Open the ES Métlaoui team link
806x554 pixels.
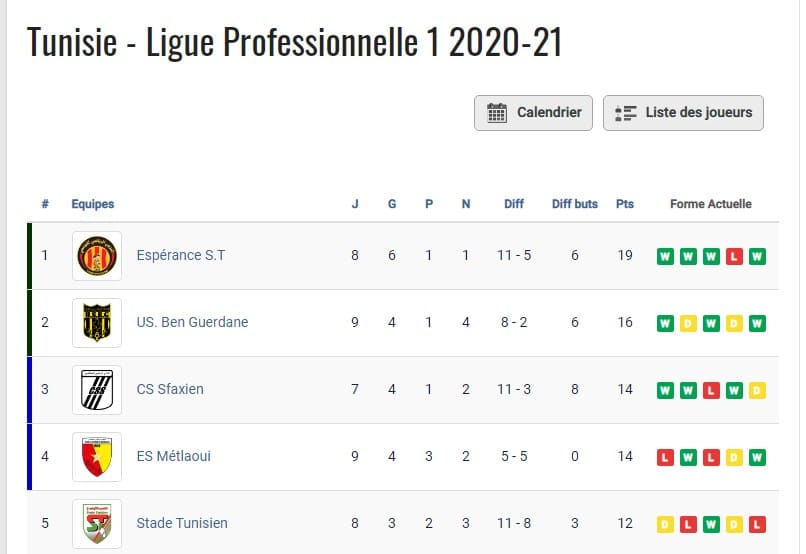pos(174,456)
